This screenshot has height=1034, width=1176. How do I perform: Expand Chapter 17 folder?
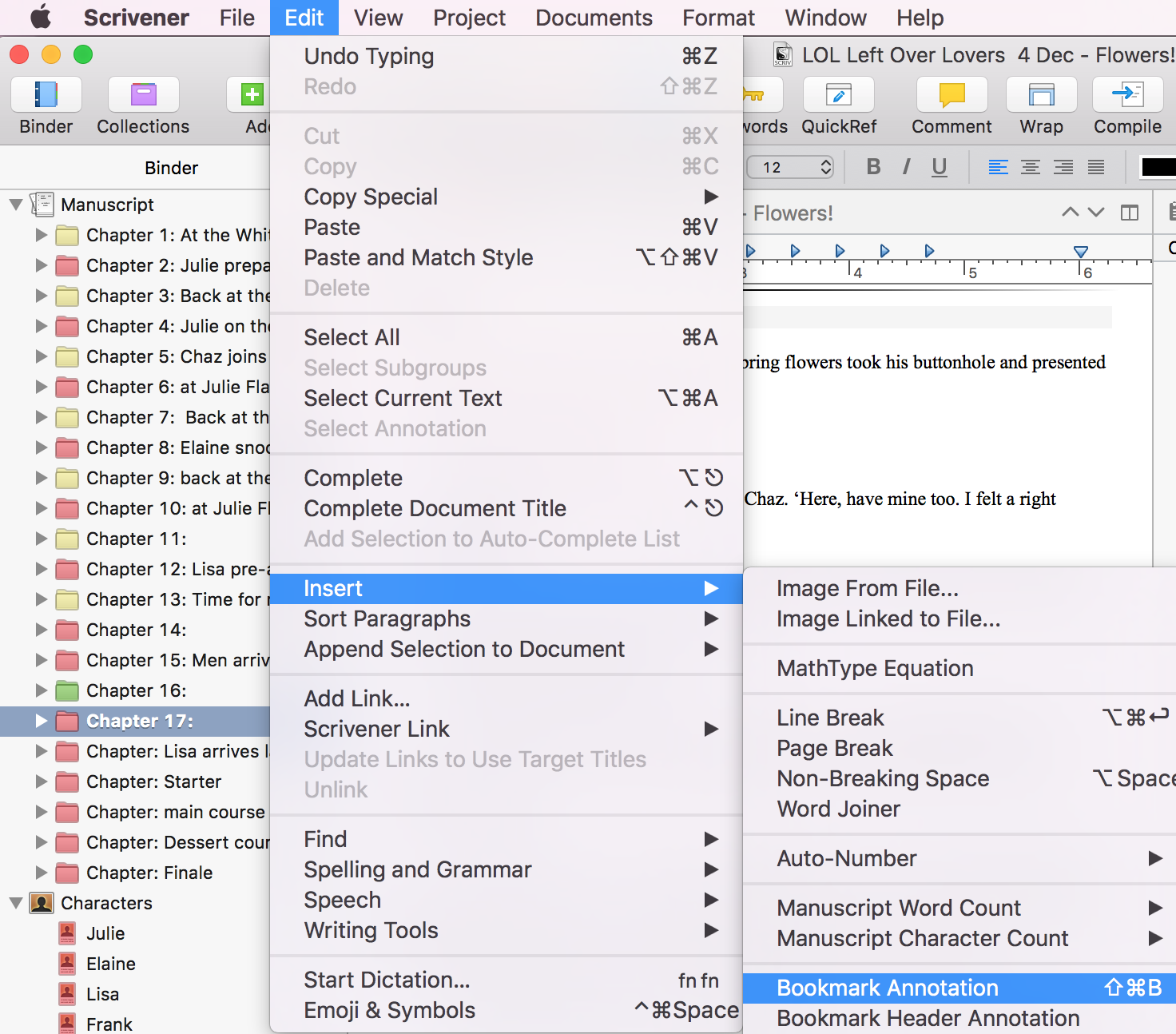[42, 721]
